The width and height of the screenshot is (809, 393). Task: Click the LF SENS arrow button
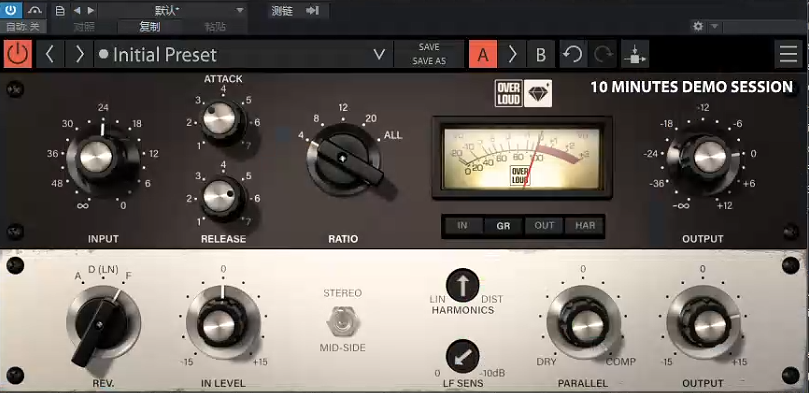[462, 356]
